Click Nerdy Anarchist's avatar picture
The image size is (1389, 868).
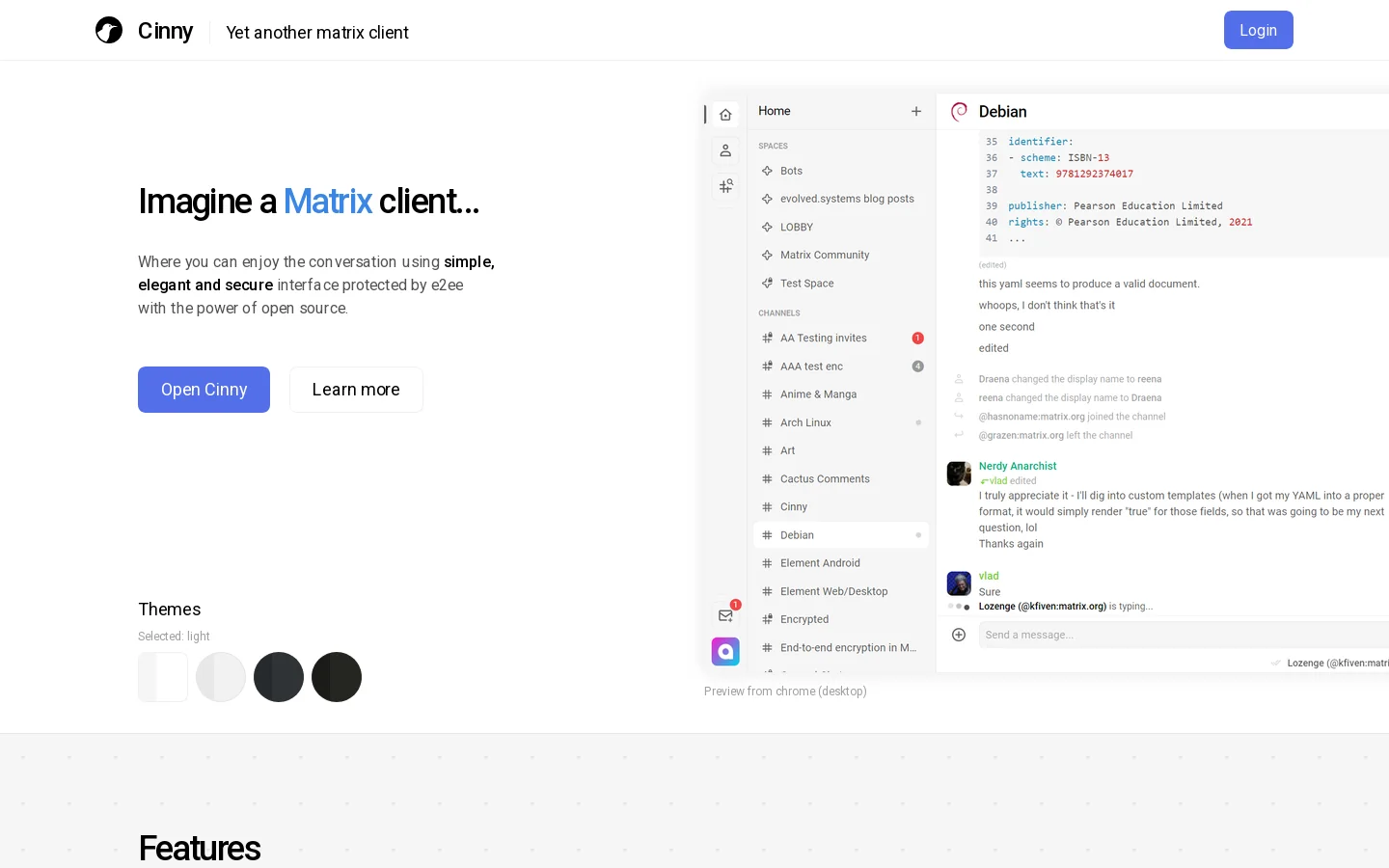959,474
